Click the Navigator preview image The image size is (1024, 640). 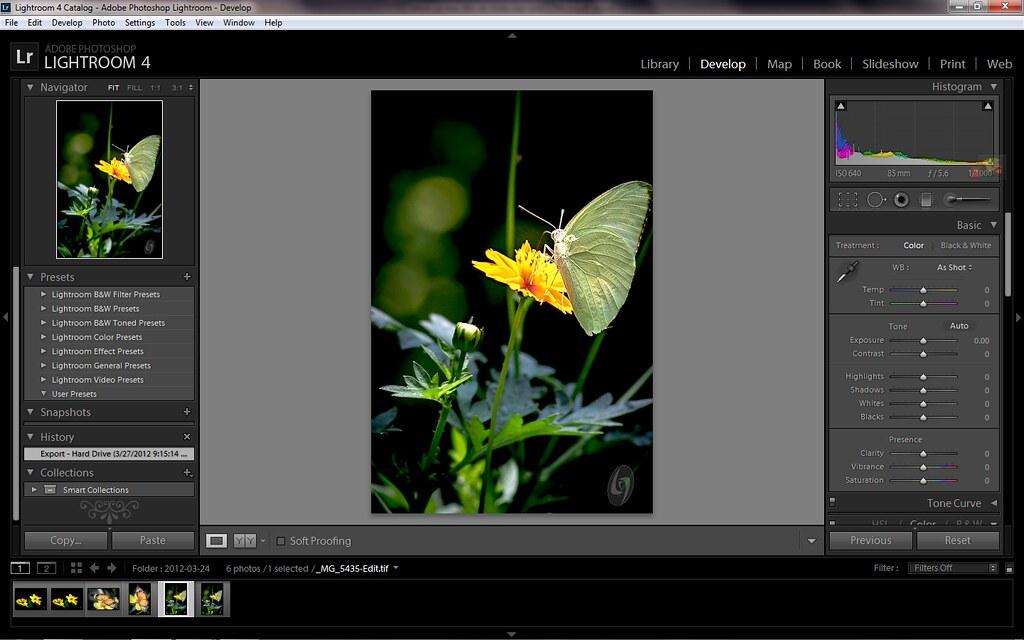coord(110,180)
